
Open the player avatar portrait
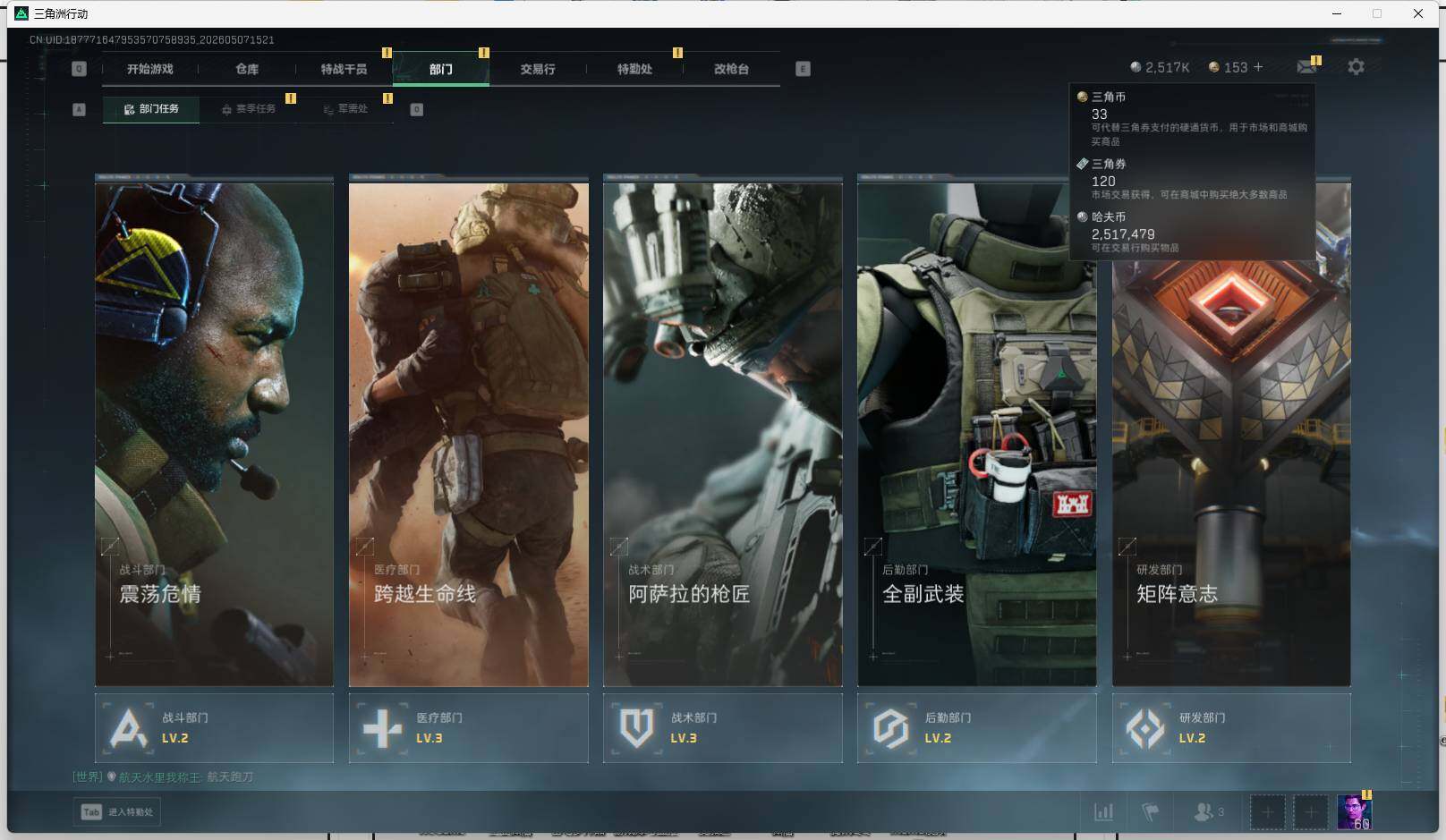point(1354,812)
